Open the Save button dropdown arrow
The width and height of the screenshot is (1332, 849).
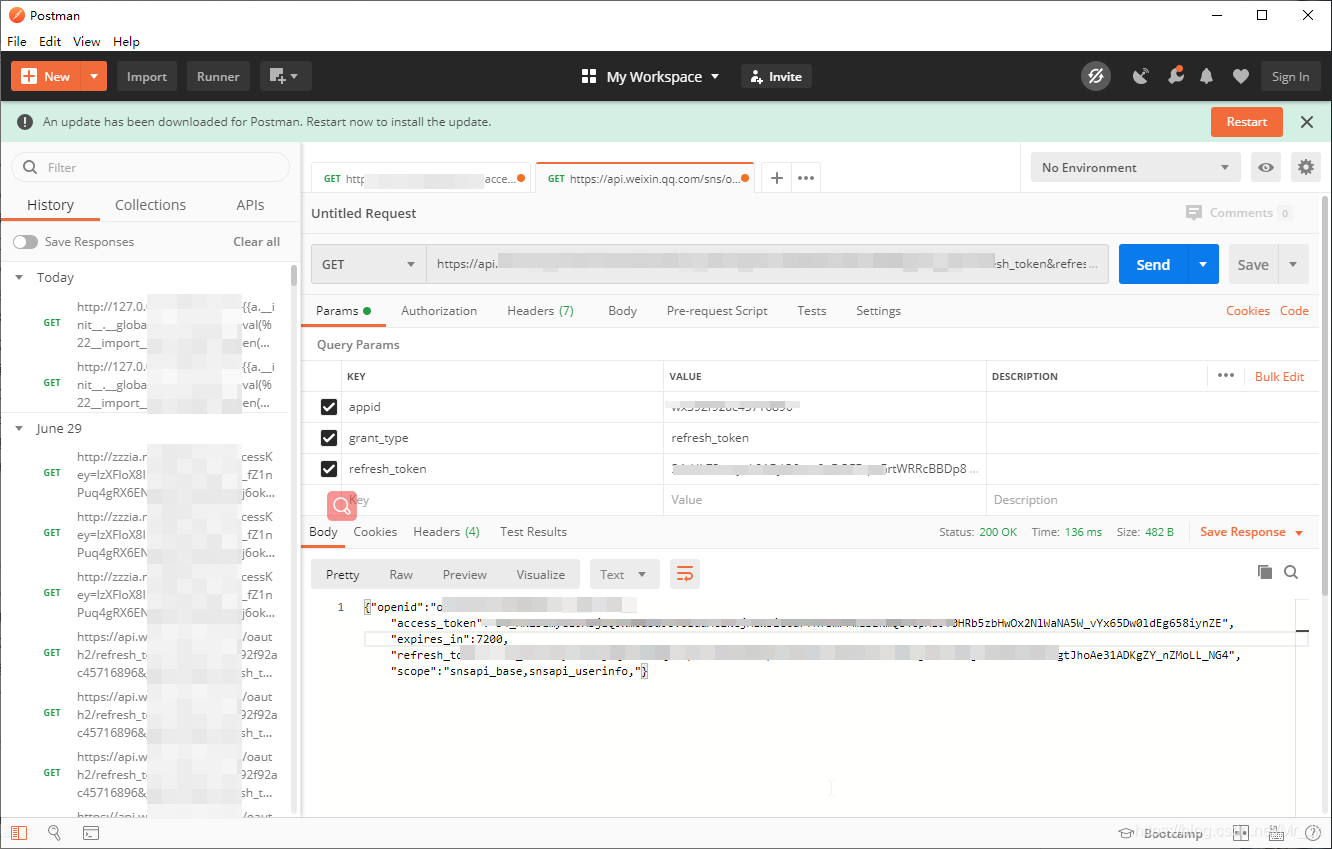click(1293, 264)
